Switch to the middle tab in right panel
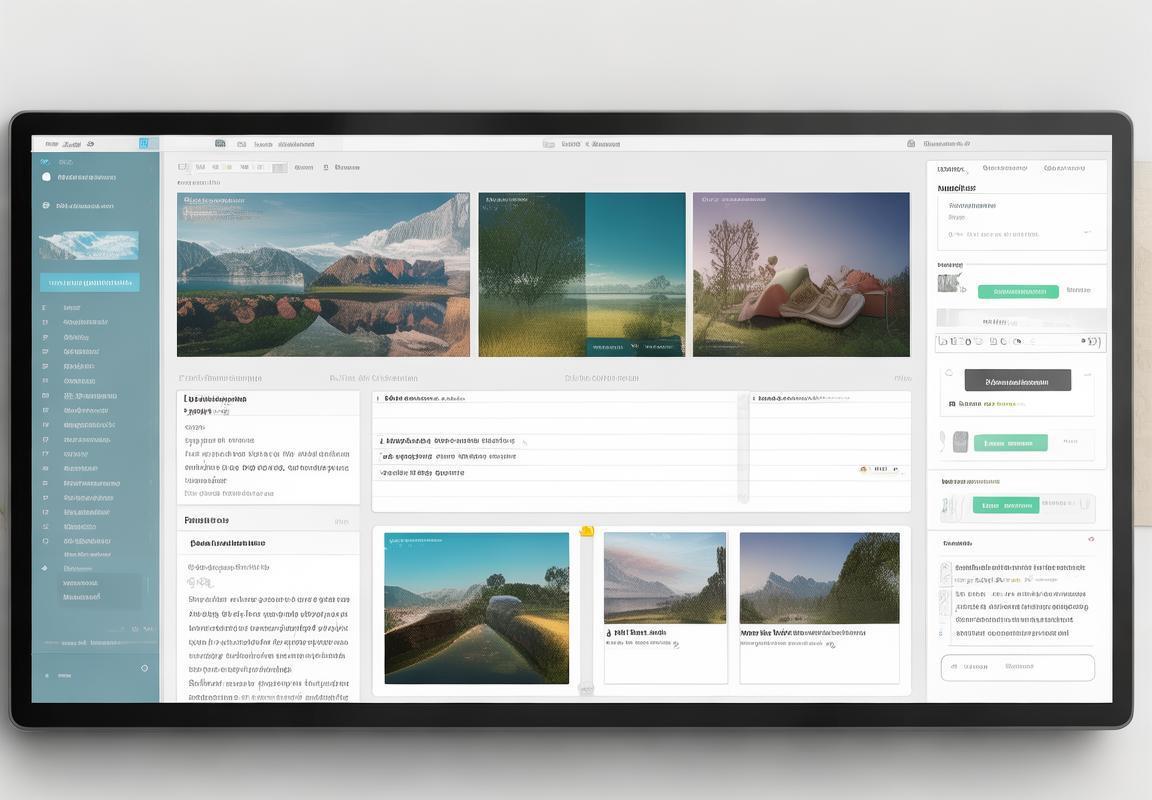 click(1005, 169)
